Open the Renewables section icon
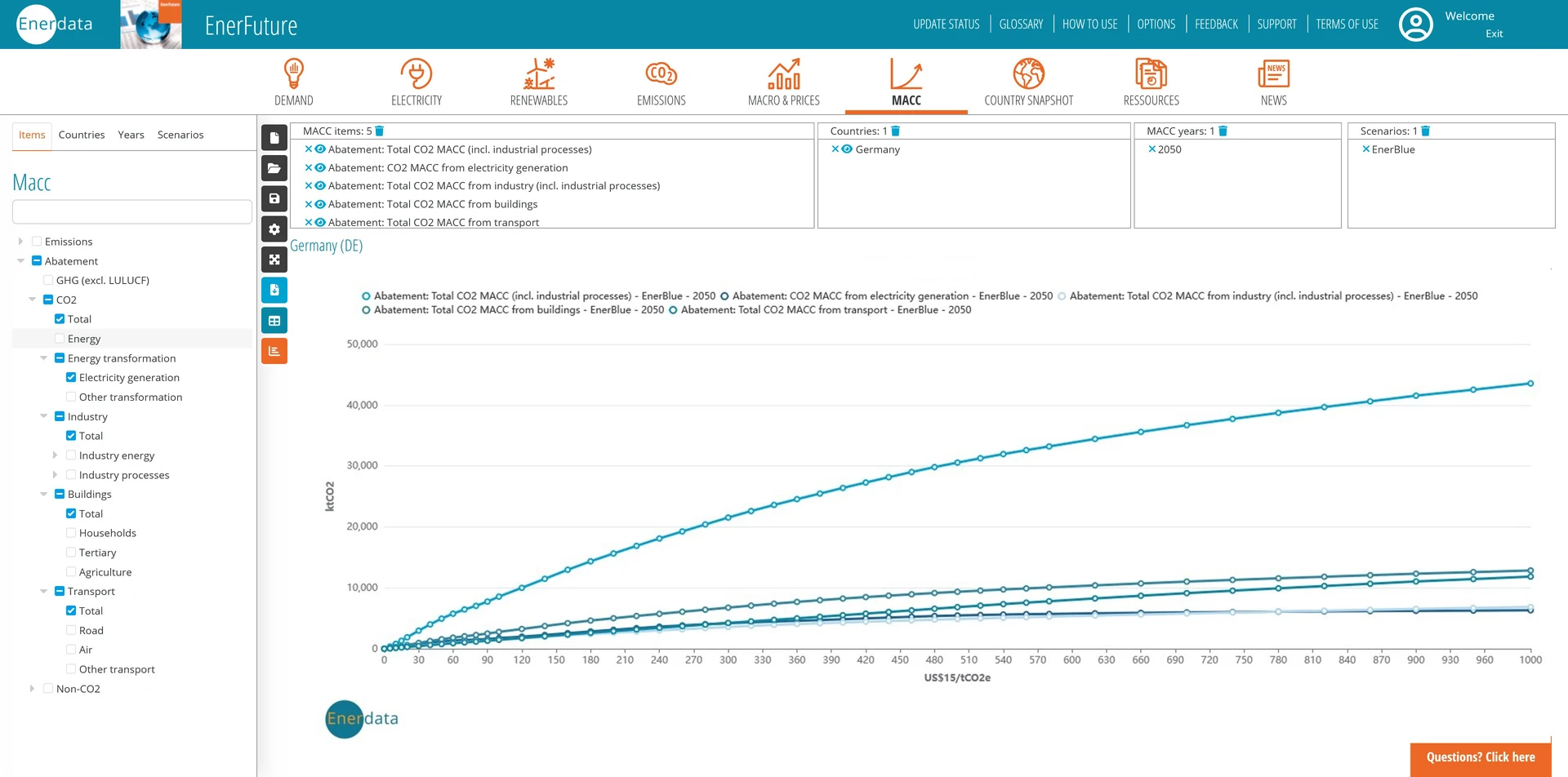Screen dimensions: 1568x777 click(x=538, y=82)
